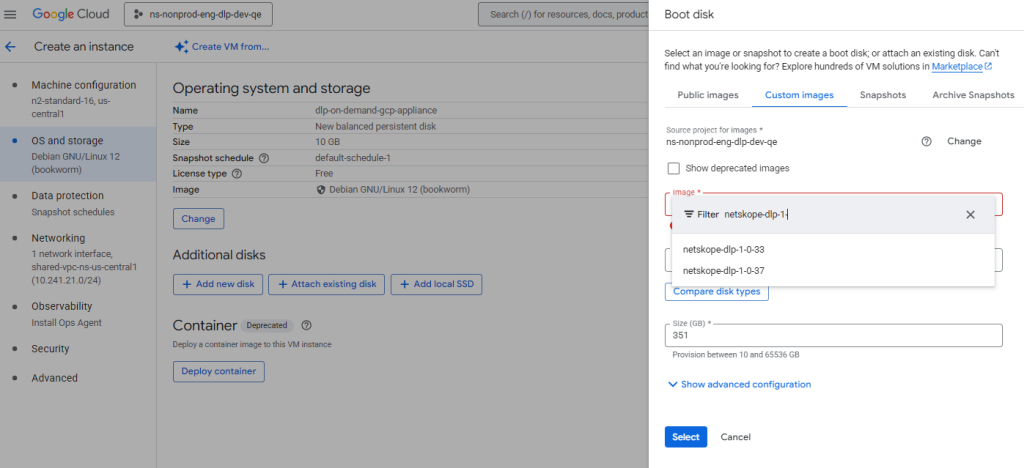Viewport: 1024px width, 468px height.
Task: Click the blue Select button
Action: pos(686,437)
